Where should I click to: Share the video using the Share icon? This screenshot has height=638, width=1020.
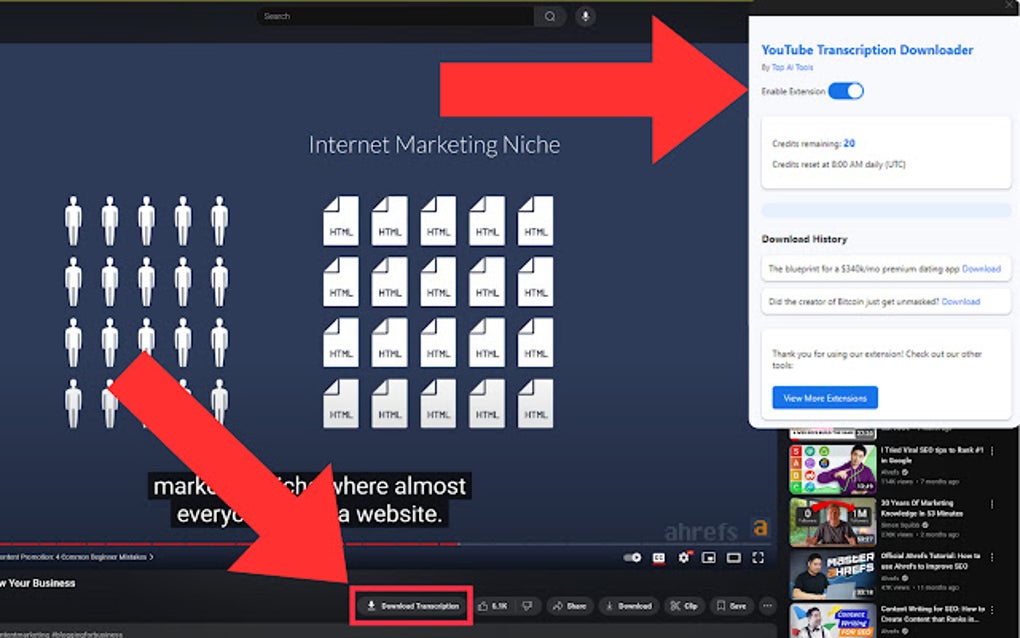coord(571,605)
